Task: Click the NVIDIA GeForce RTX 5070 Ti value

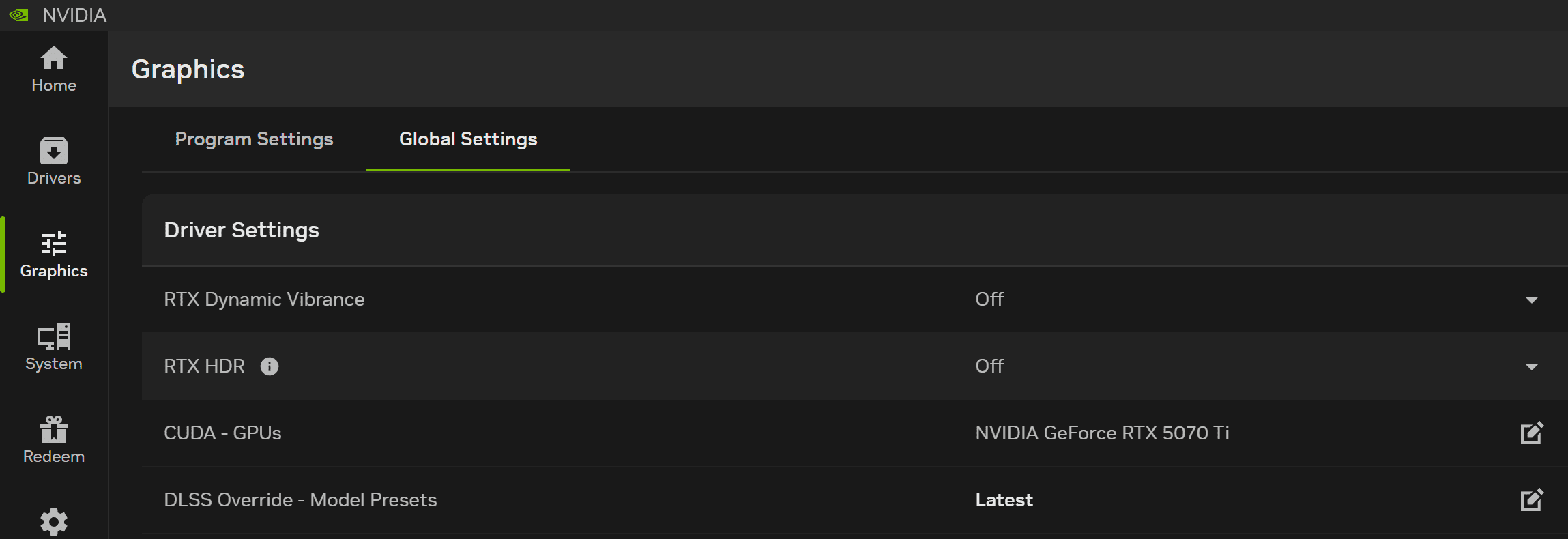Action: (x=1102, y=433)
